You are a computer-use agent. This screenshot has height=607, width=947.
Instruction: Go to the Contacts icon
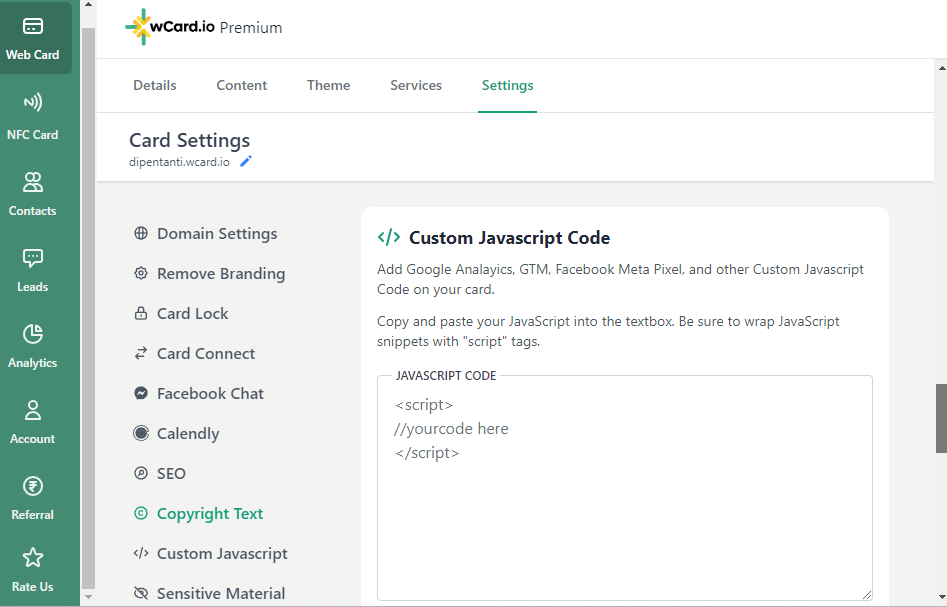click(x=33, y=182)
